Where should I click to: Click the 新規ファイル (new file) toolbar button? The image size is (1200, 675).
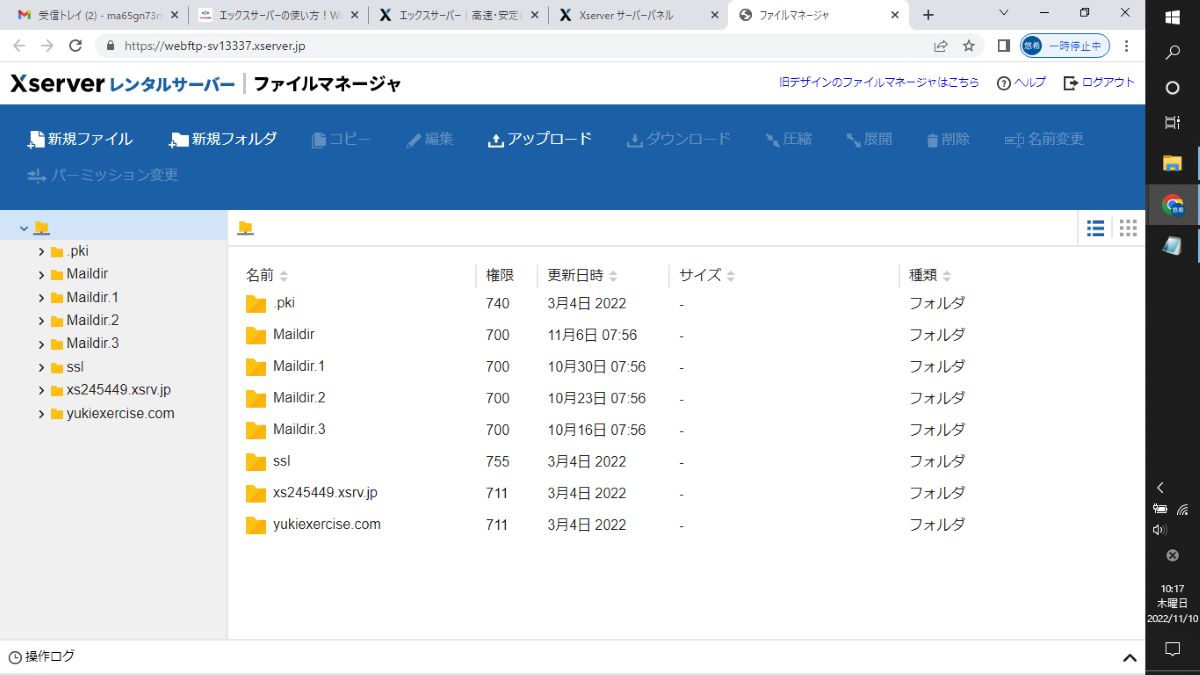tap(80, 139)
